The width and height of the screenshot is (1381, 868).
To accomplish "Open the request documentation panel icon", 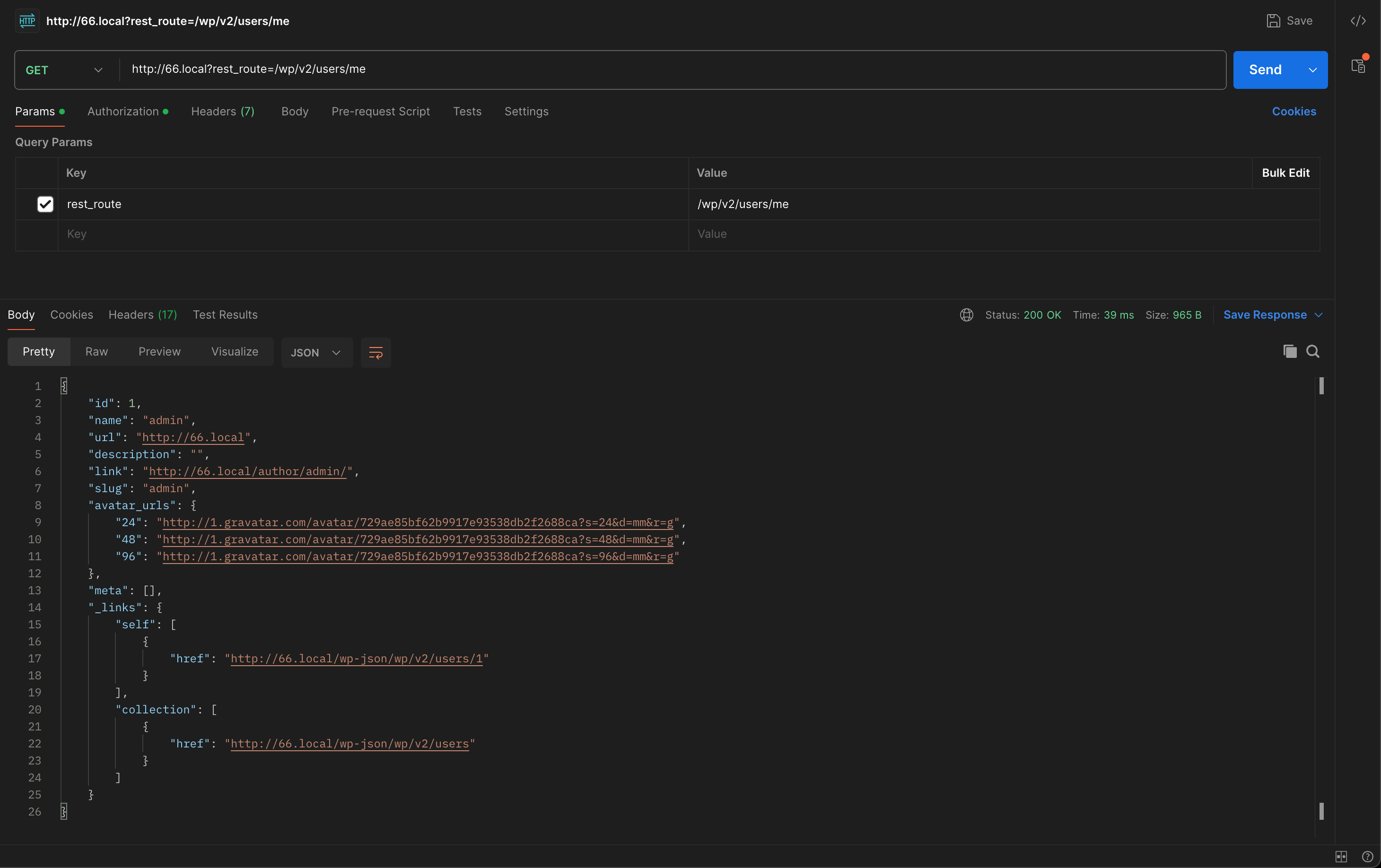I will tap(1357, 65).
